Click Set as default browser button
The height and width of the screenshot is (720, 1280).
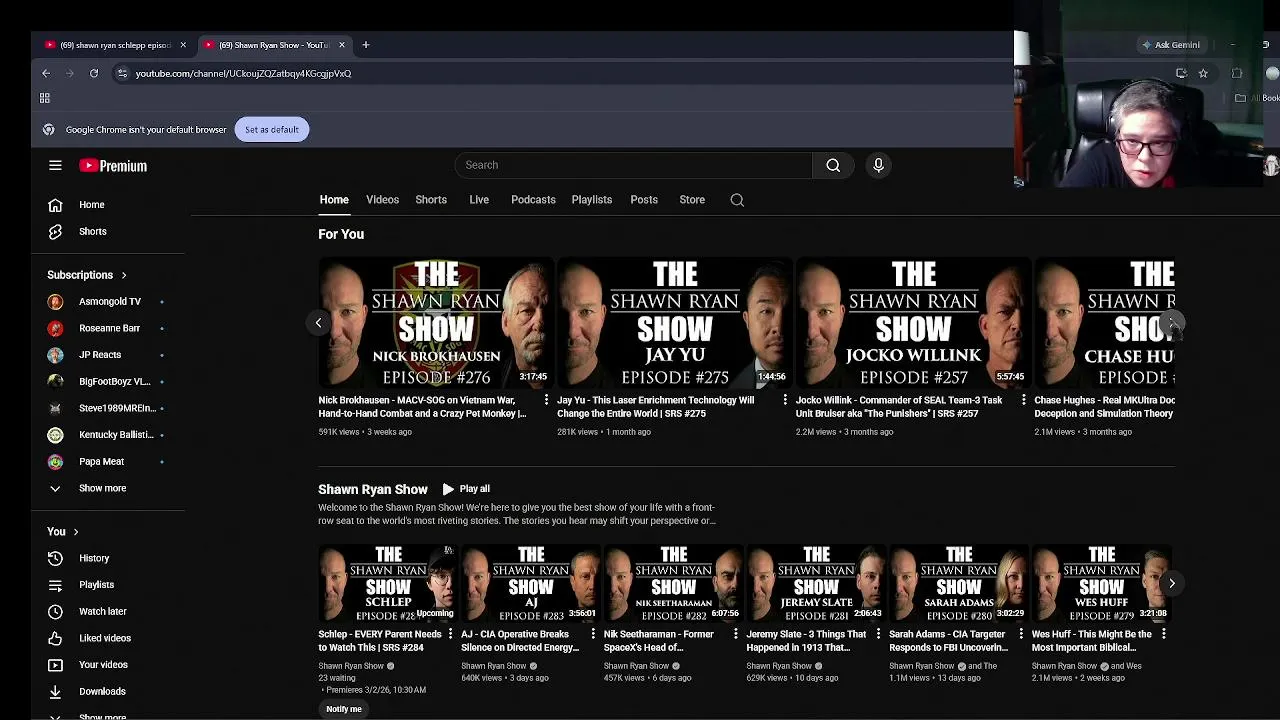click(272, 129)
